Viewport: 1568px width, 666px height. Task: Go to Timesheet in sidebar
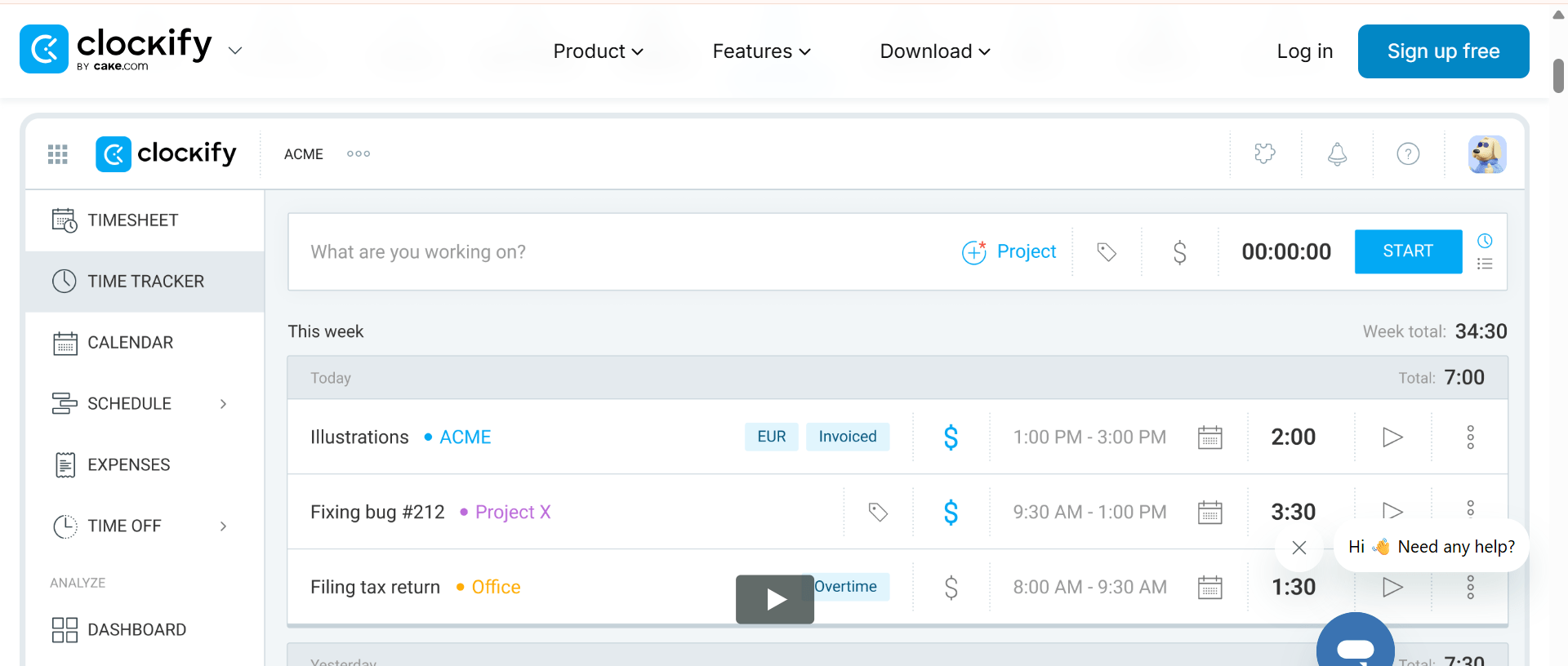click(x=145, y=220)
